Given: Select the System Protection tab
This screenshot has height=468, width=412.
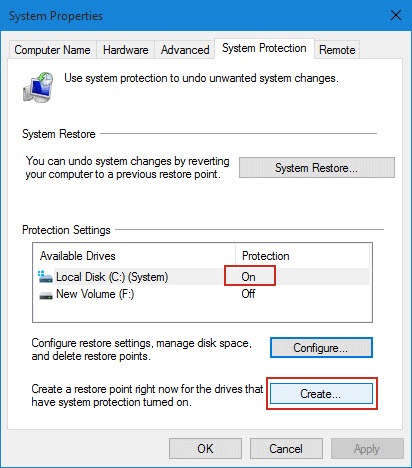Looking at the screenshot, I should [264, 48].
